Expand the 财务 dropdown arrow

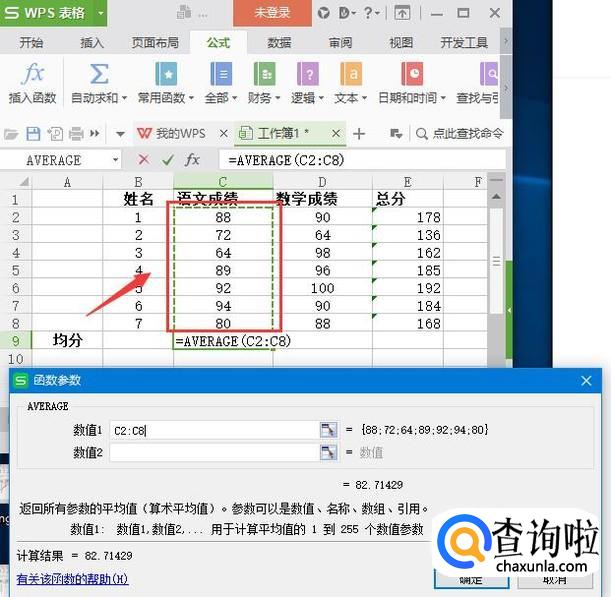[x=278, y=98]
